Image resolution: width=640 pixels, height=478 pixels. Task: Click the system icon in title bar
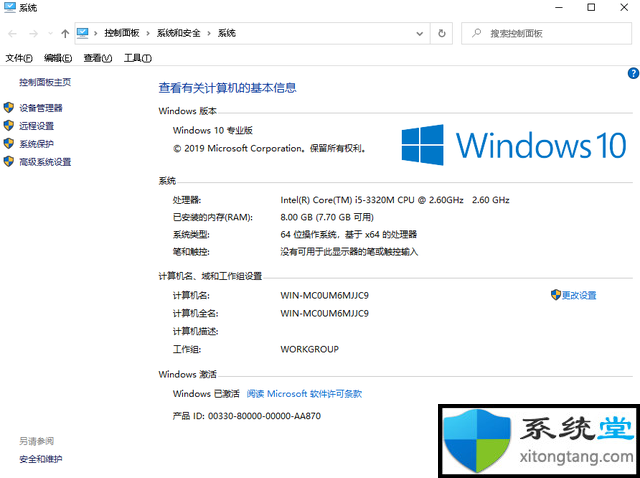pyautogui.click(x=9, y=7)
